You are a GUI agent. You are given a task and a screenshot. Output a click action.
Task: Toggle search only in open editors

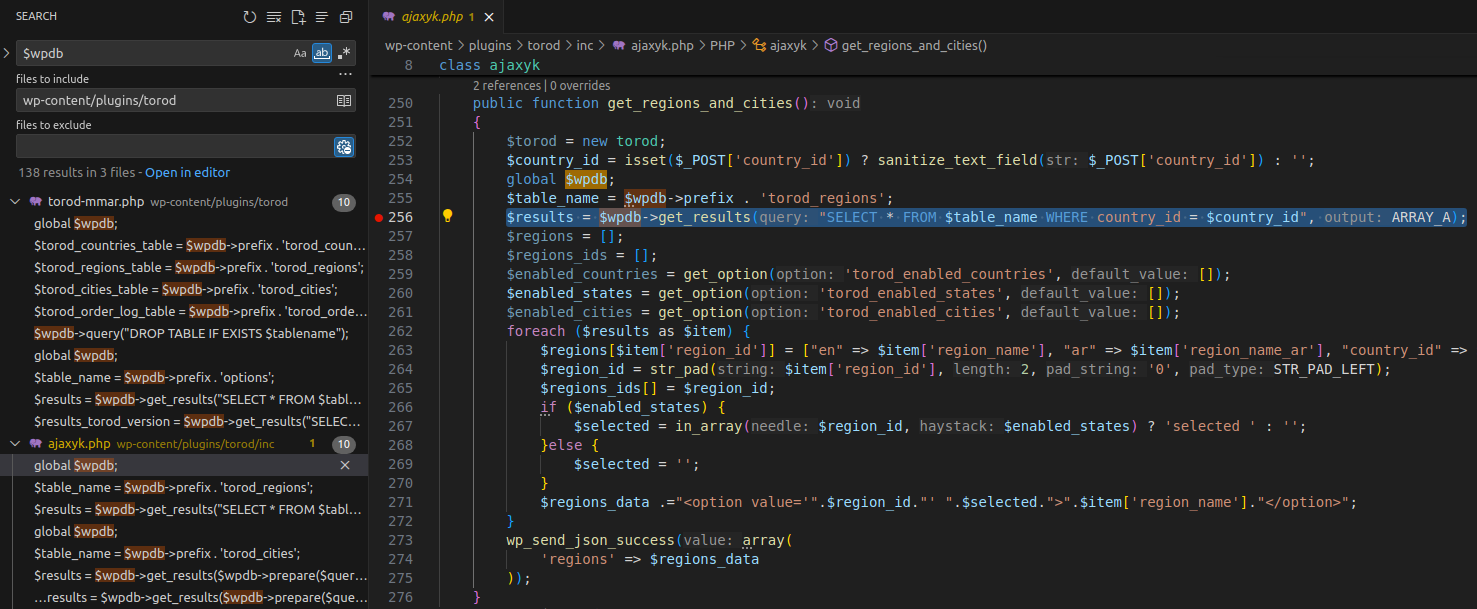[x=344, y=100]
